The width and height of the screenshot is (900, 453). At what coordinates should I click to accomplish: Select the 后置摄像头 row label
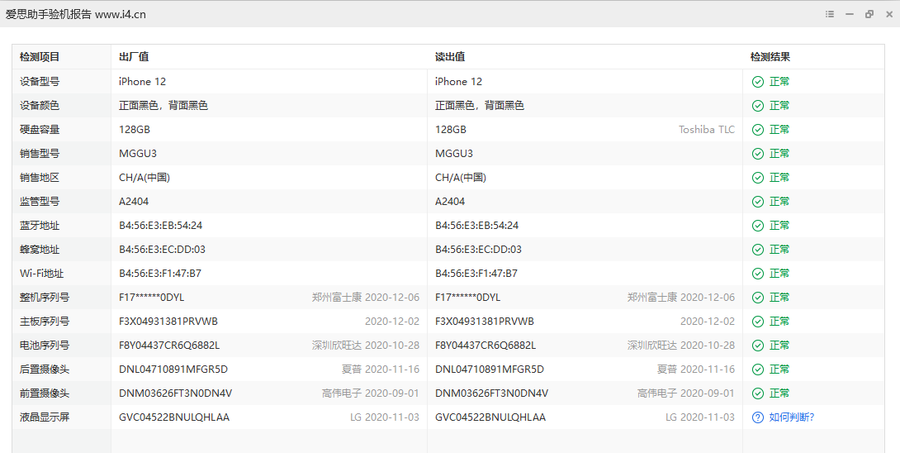coord(45,369)
